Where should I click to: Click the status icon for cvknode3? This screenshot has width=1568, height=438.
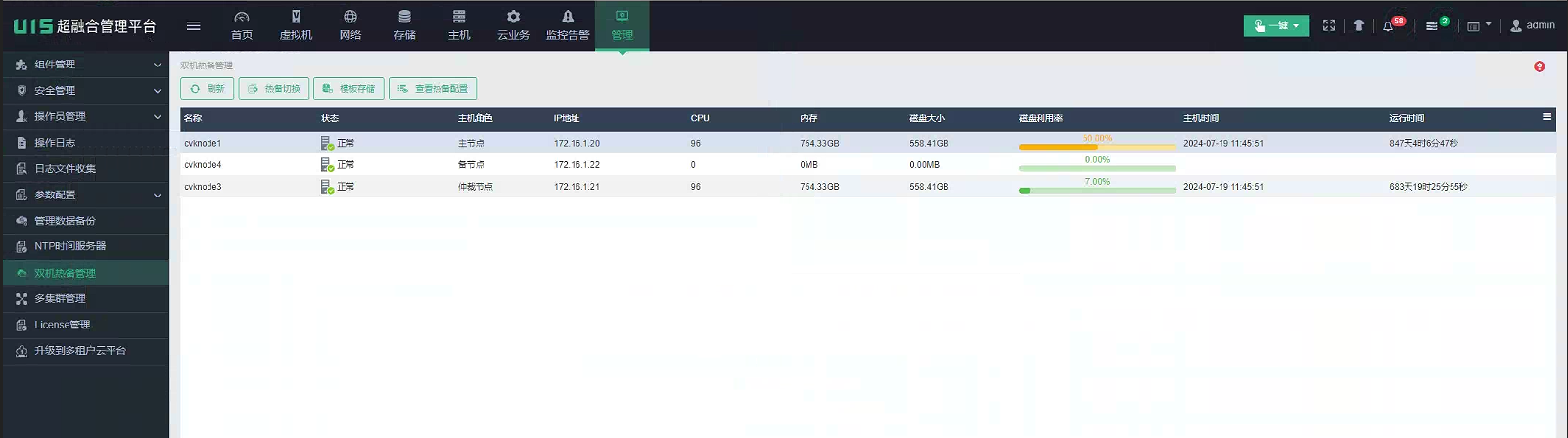[x=327, y=186]
